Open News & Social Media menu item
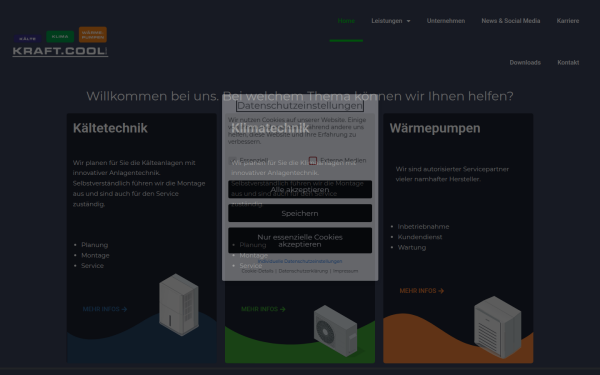 click(x=511, y=21)
